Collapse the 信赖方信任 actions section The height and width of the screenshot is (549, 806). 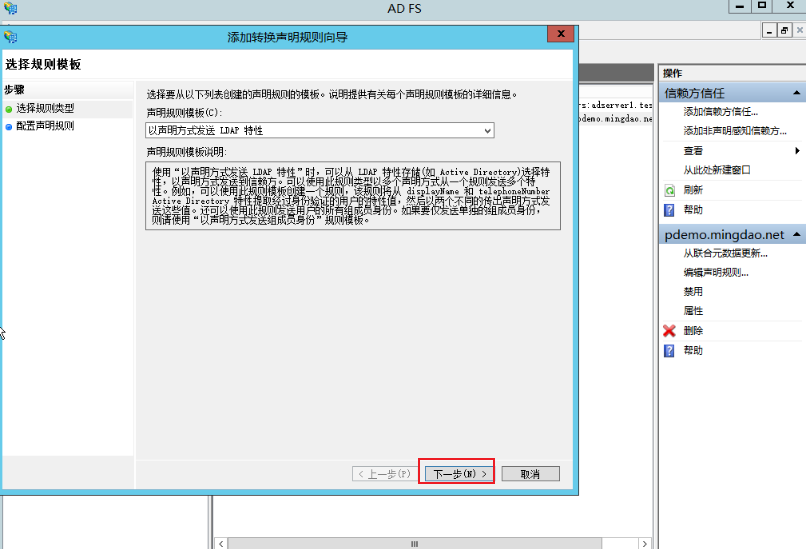tap(796, 93)
